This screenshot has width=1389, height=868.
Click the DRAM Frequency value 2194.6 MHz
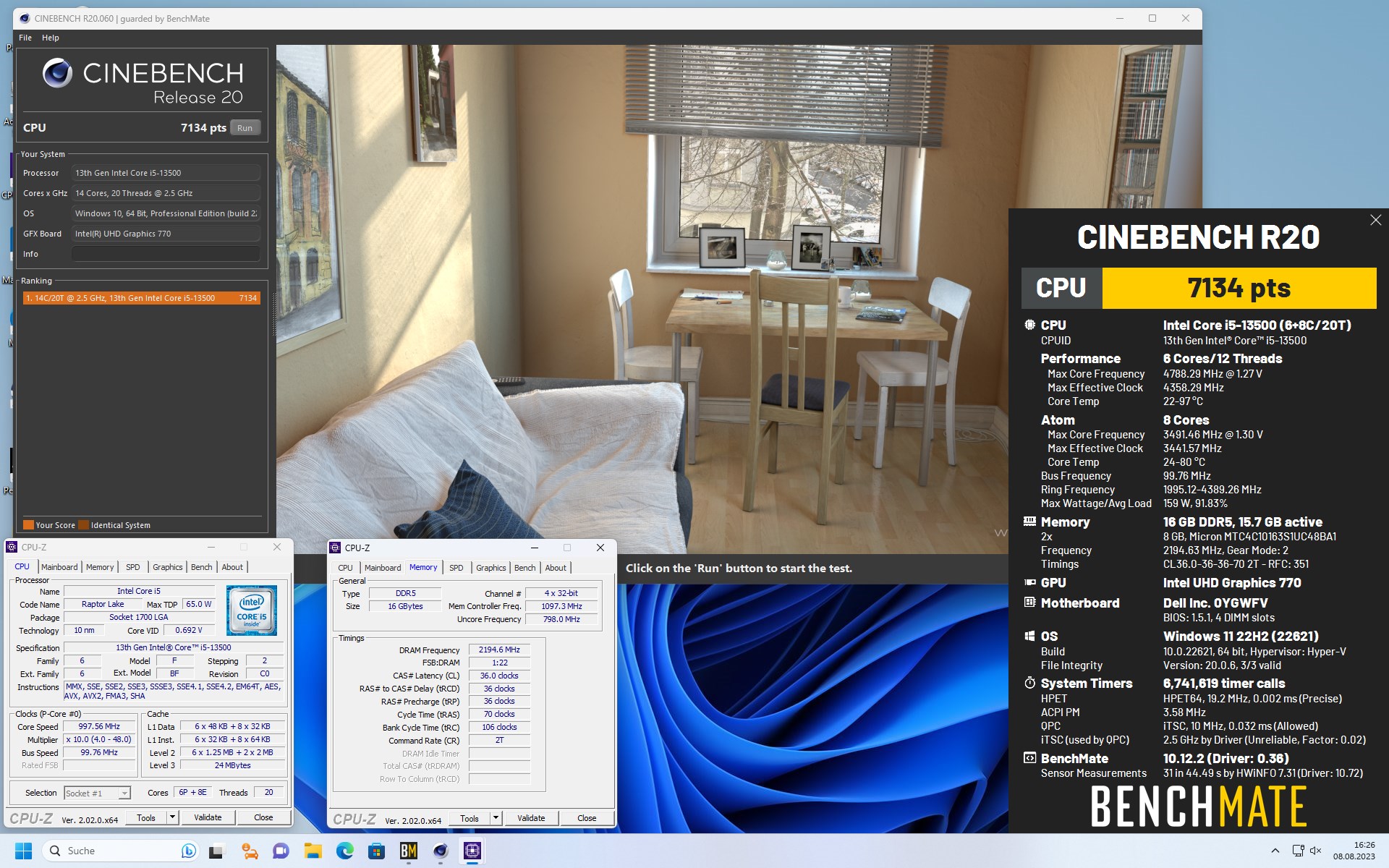[x=499, y=650]
